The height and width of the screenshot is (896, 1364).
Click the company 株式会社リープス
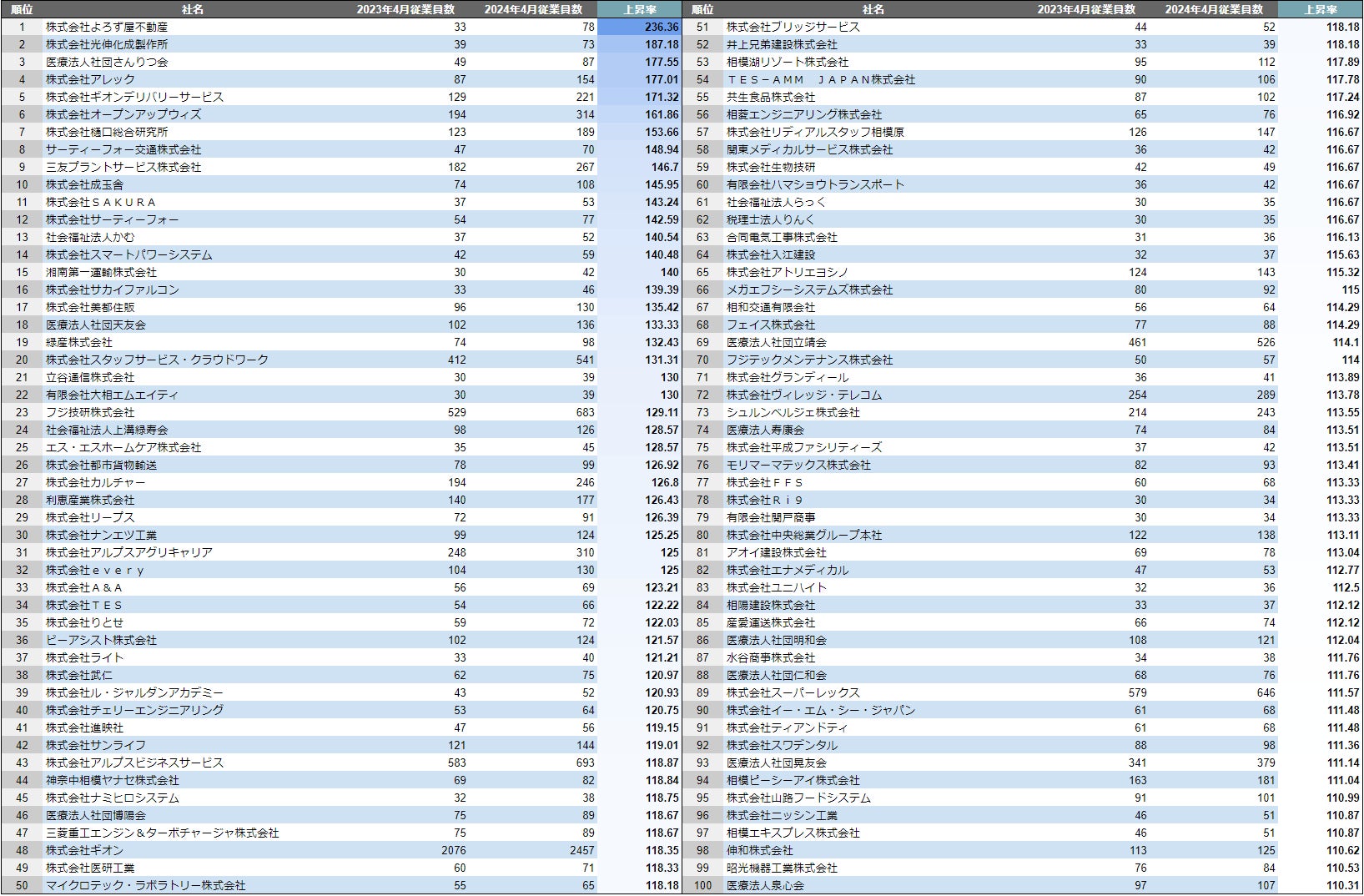[90, 517]
